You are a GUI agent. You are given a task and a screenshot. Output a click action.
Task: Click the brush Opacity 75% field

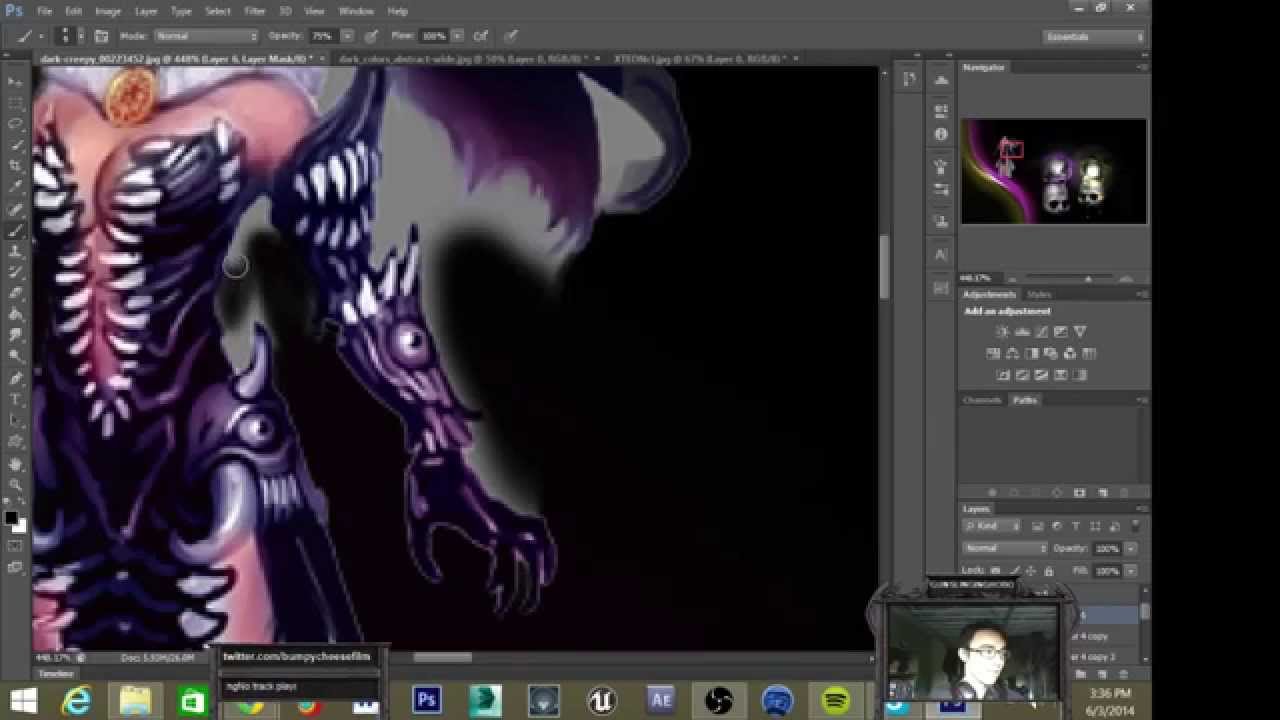coord(322,36)
